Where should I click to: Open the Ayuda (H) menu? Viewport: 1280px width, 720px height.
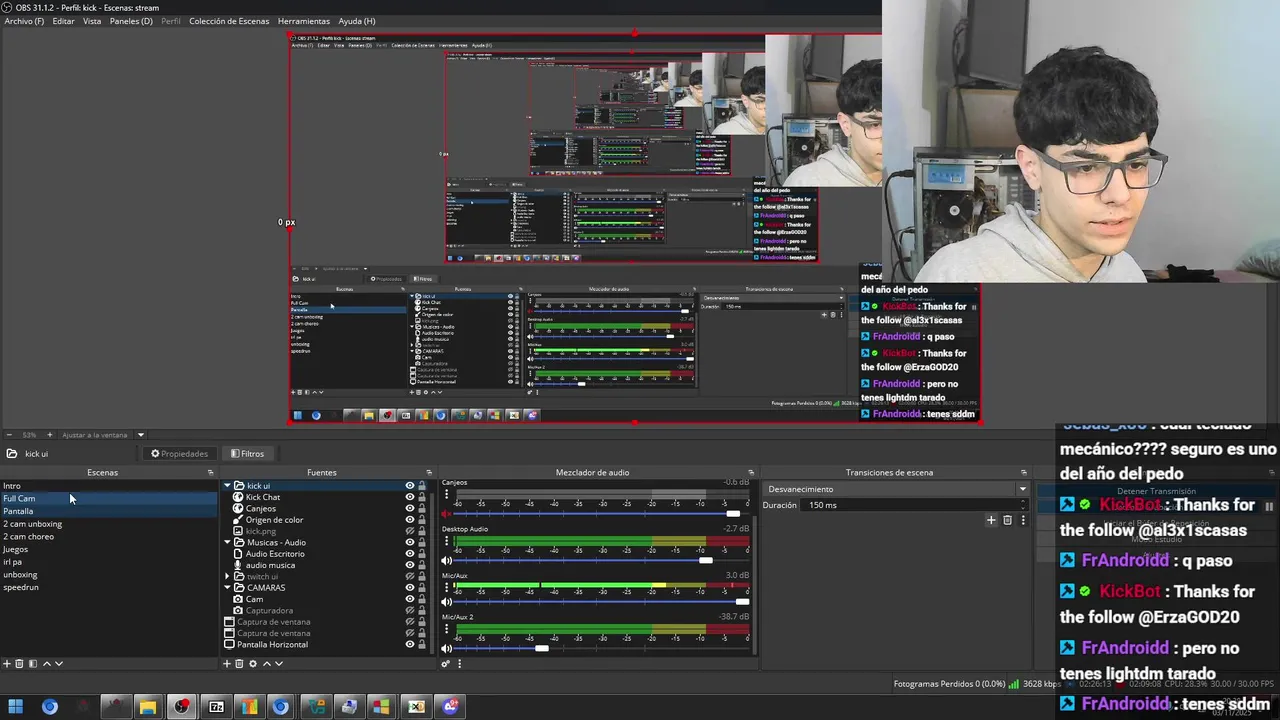[x=357, y=21]
